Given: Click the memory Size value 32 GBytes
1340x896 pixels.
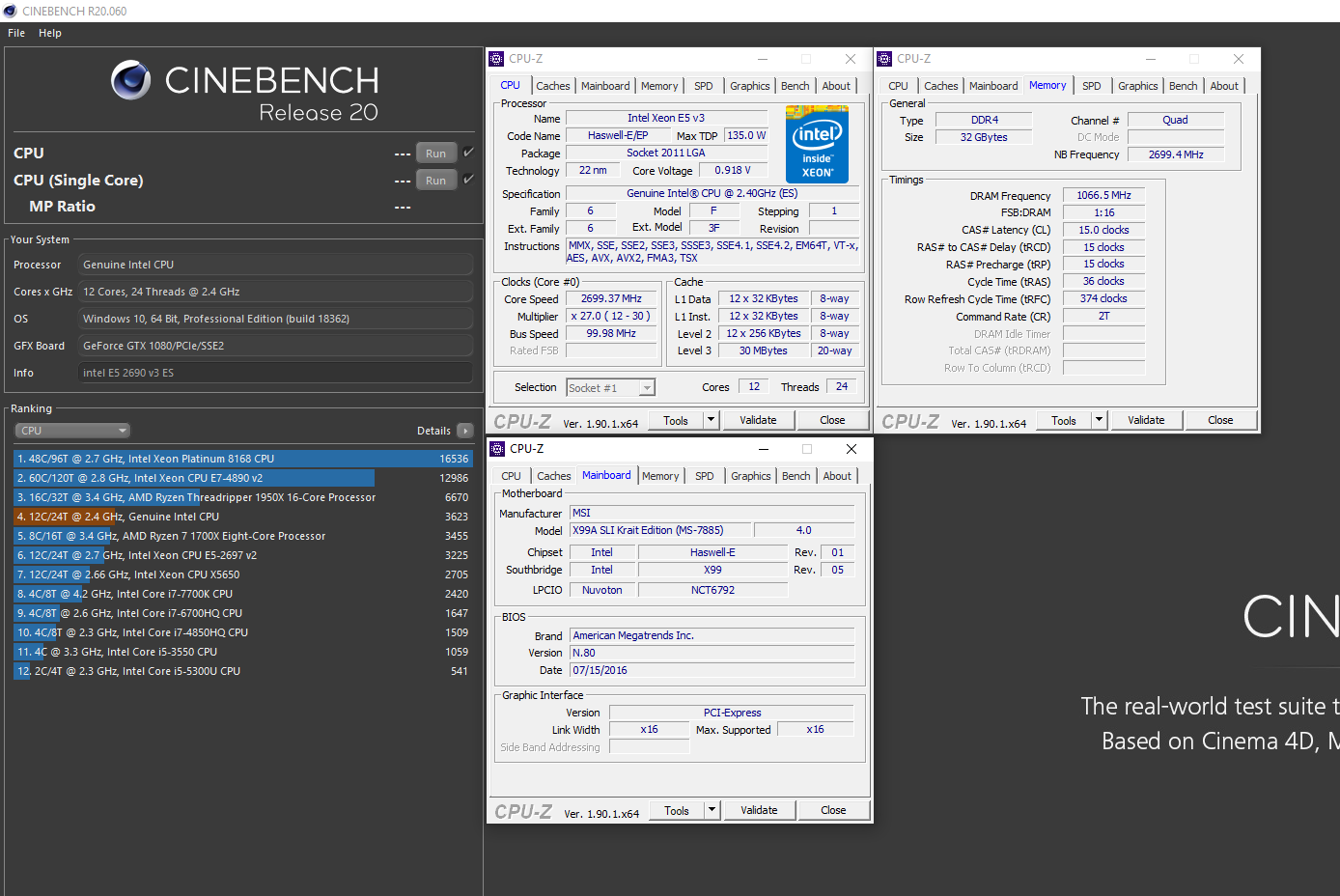Looking at the screenshot, I should pyautogui.click(x=984, y=137).
